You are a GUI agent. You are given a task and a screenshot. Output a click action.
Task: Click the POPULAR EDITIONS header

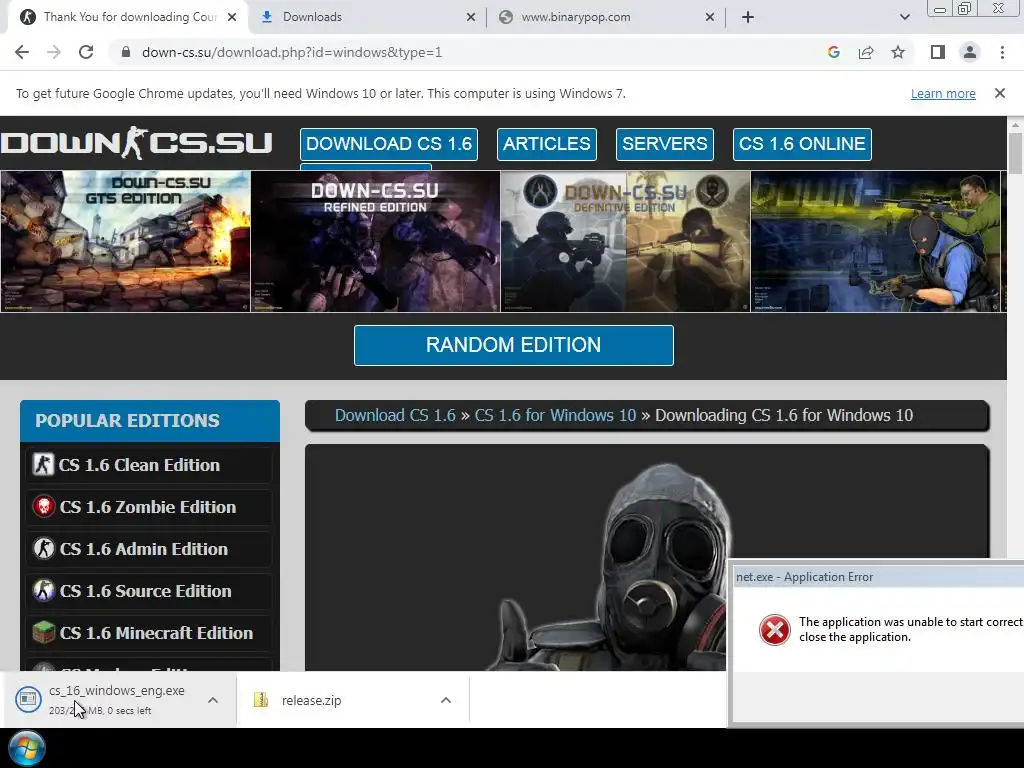pyautogui.click(x=150, y=421)
